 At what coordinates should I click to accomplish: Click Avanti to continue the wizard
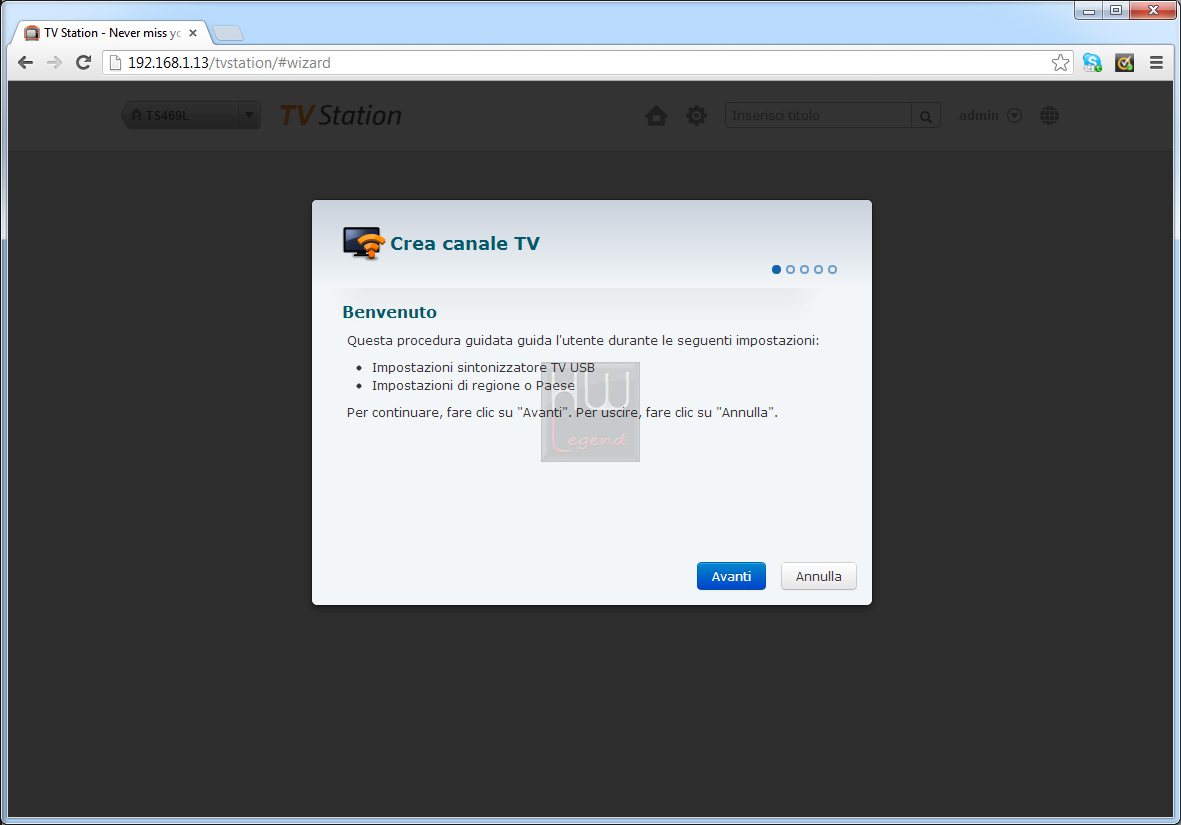point(731,576)
